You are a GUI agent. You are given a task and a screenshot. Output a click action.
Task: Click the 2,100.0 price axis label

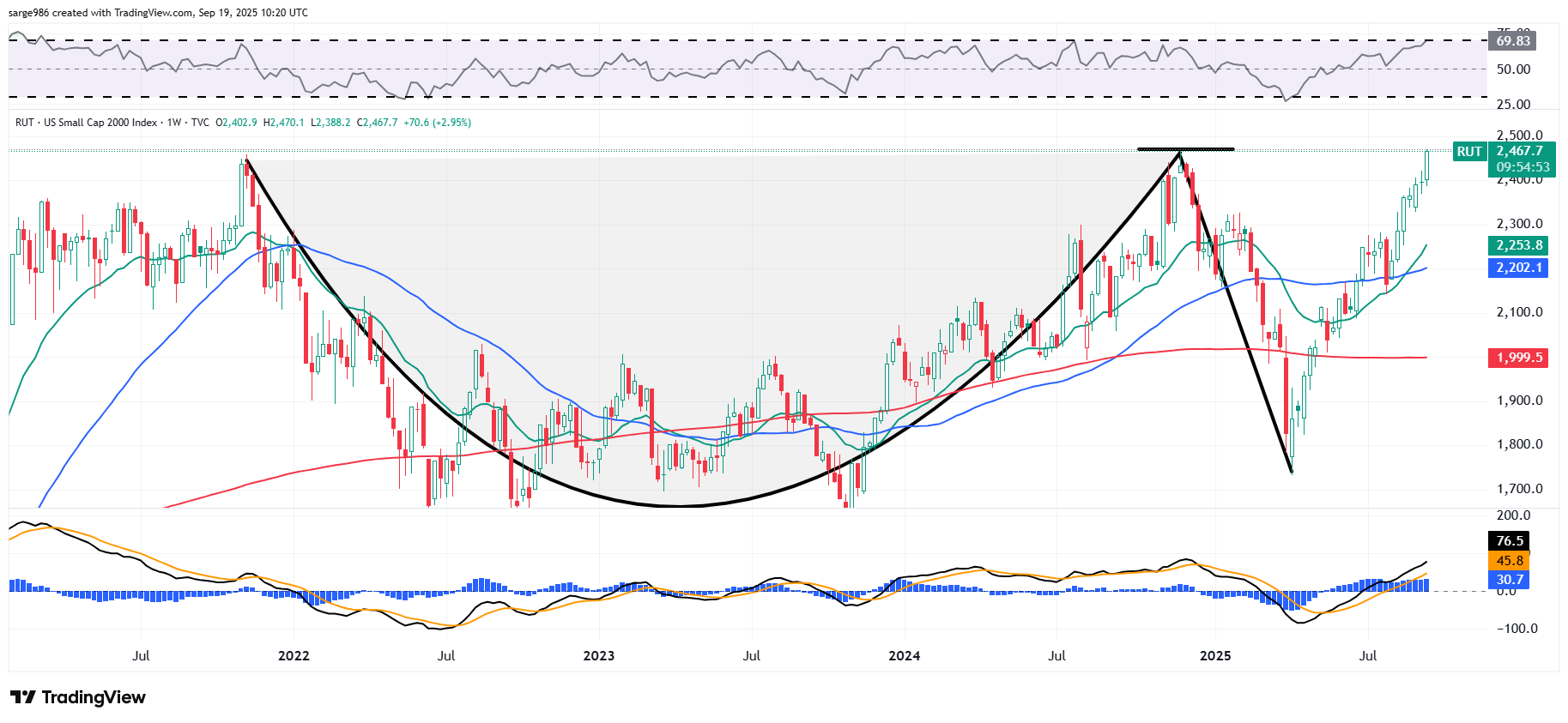click(x=1519, y=312)
